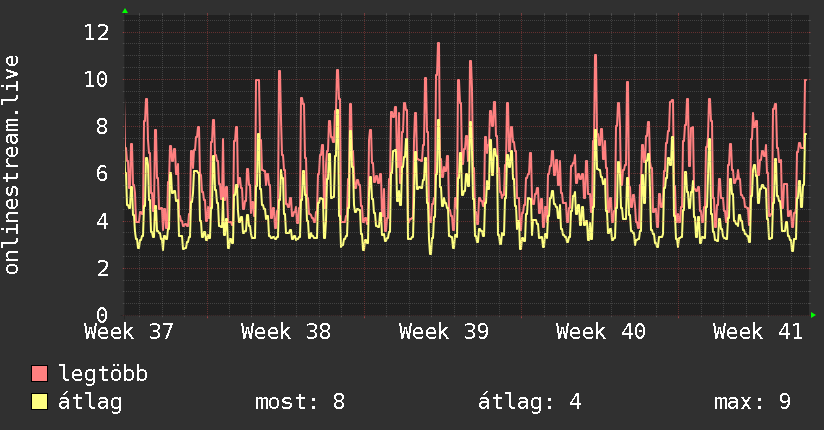Viewport: 824px width, 430px height.
Task: Click the y-axis value 2
Action: tap(102, 269)
